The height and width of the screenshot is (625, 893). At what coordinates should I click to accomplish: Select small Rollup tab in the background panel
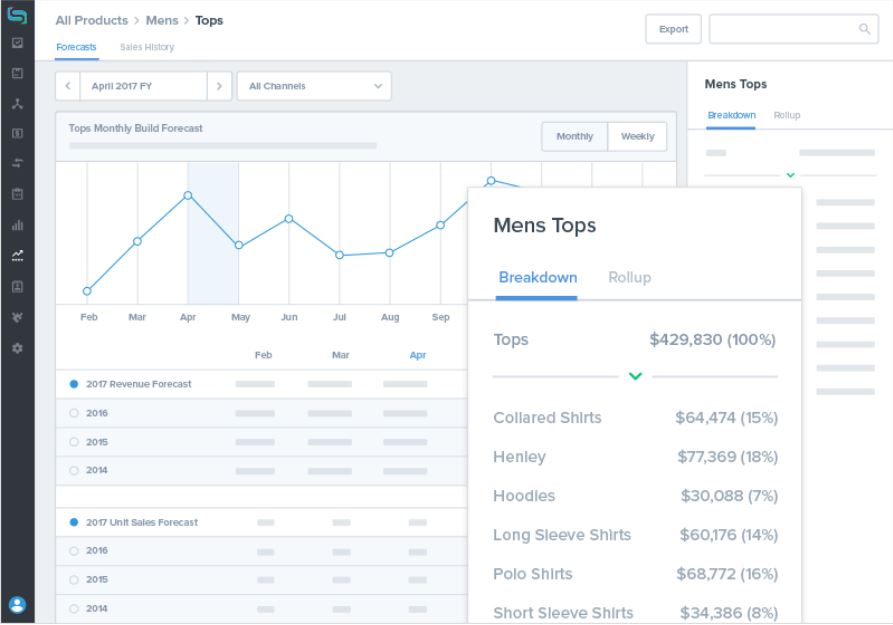pos(787,115)
